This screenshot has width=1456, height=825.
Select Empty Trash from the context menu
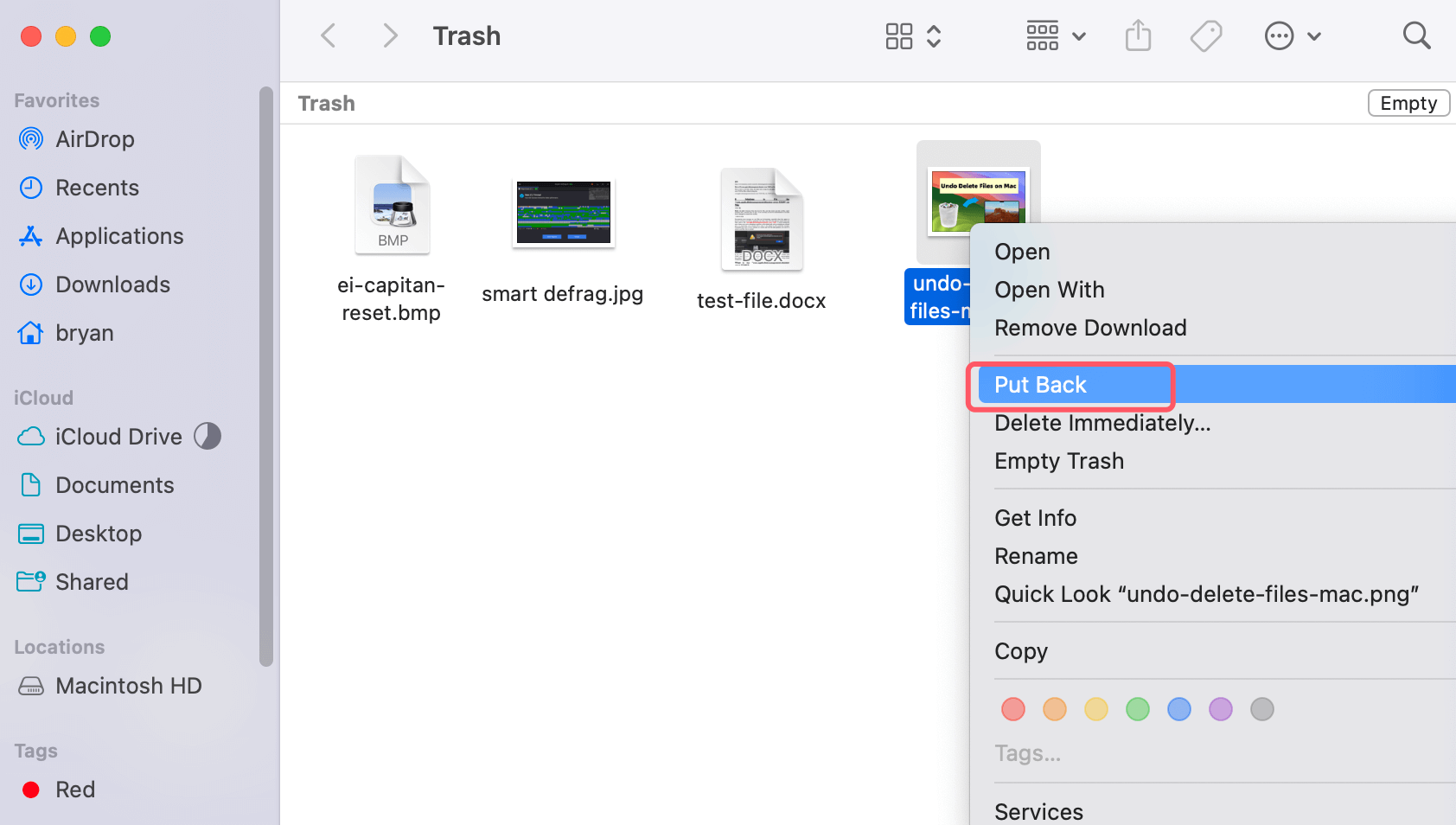point(1058,460)
